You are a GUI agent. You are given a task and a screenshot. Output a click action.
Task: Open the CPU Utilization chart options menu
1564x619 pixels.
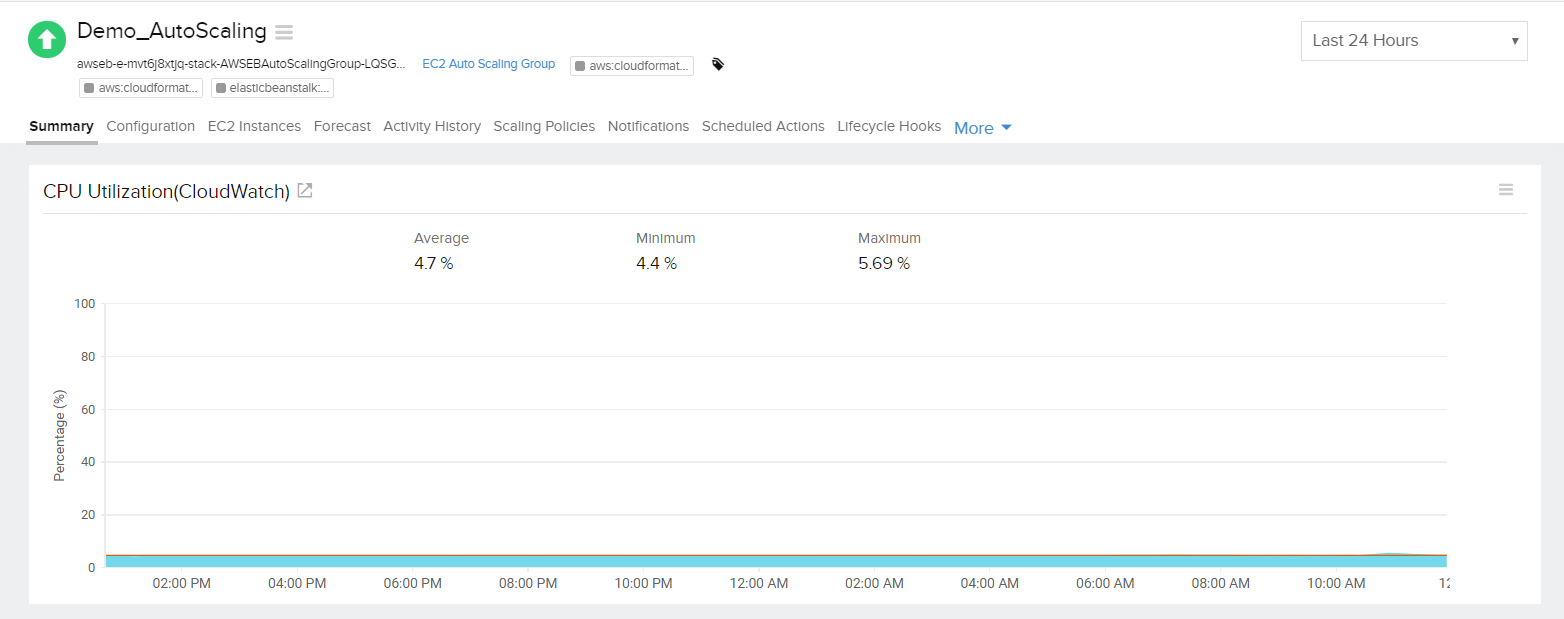[1506, 189]
